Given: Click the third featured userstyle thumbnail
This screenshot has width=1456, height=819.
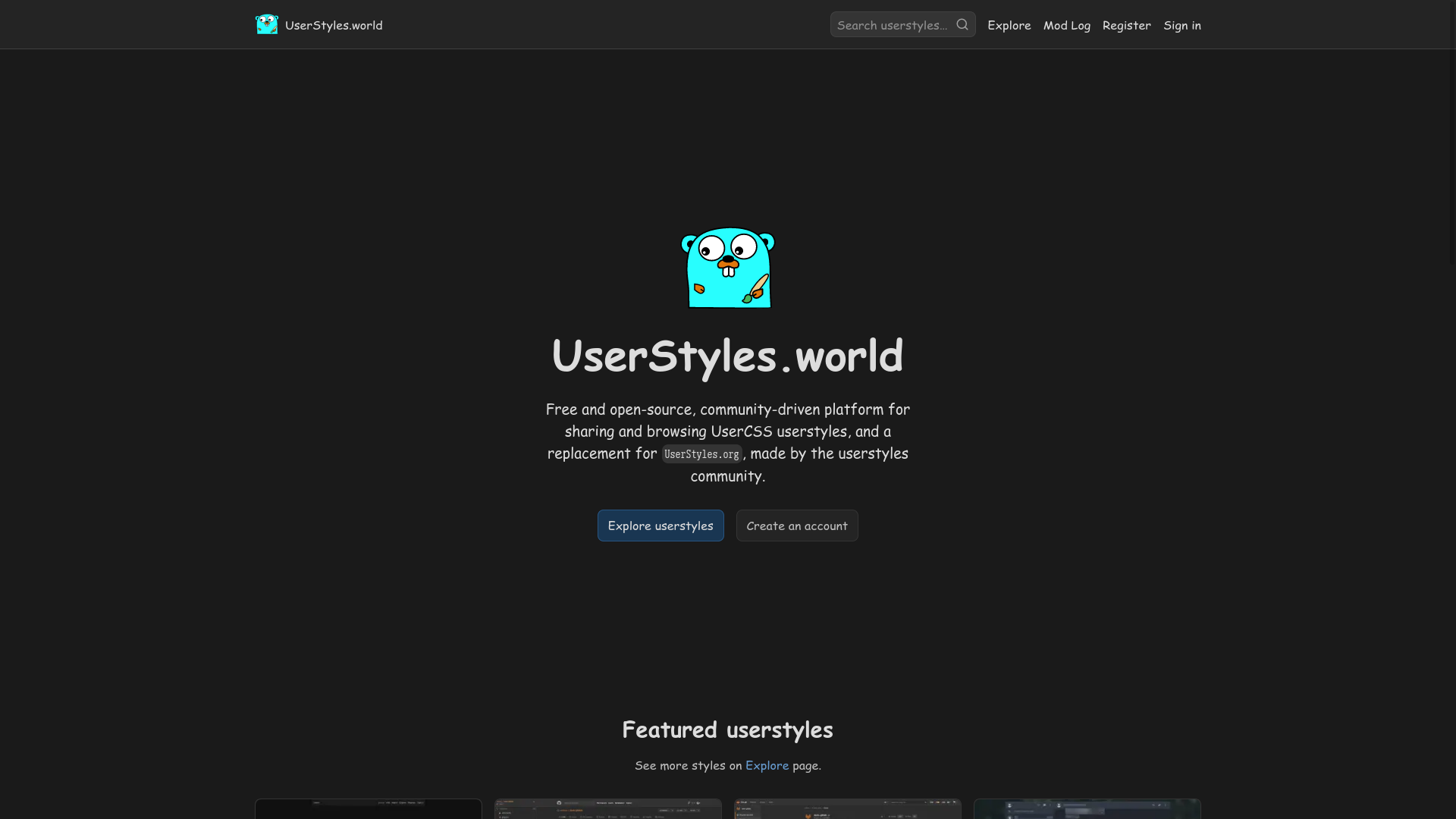Looking at the screenshot, I should click(x=847, y=808).
